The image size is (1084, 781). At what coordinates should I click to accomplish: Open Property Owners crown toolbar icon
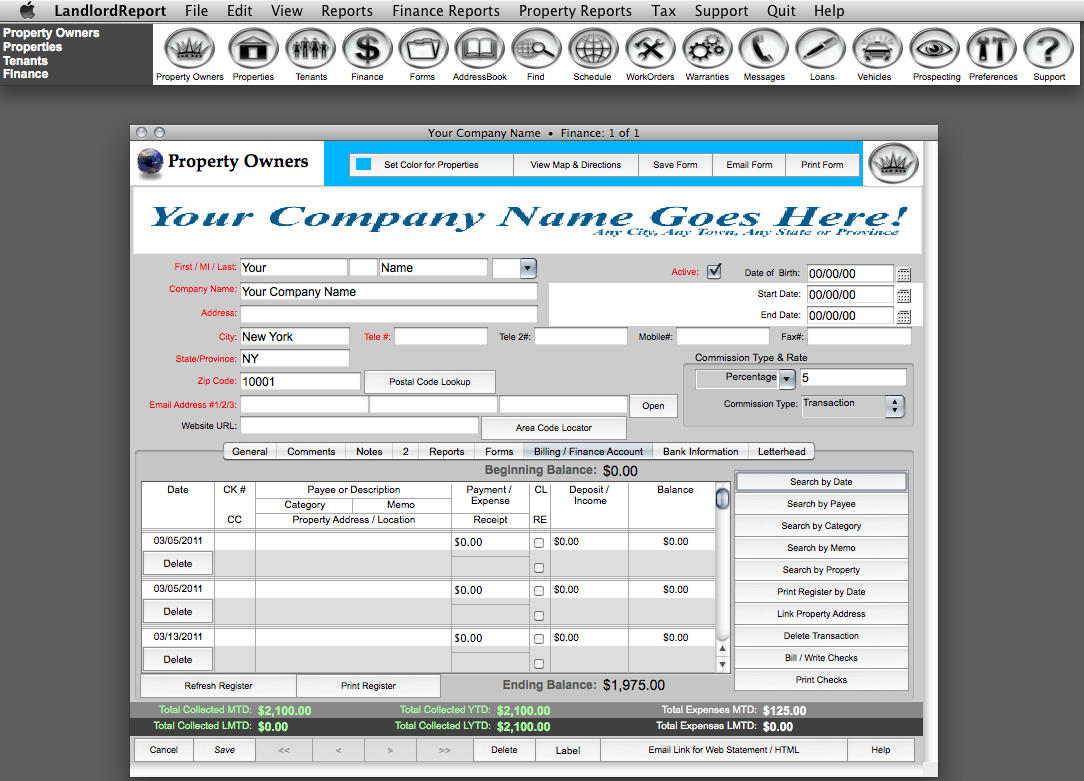click(189, 49)
